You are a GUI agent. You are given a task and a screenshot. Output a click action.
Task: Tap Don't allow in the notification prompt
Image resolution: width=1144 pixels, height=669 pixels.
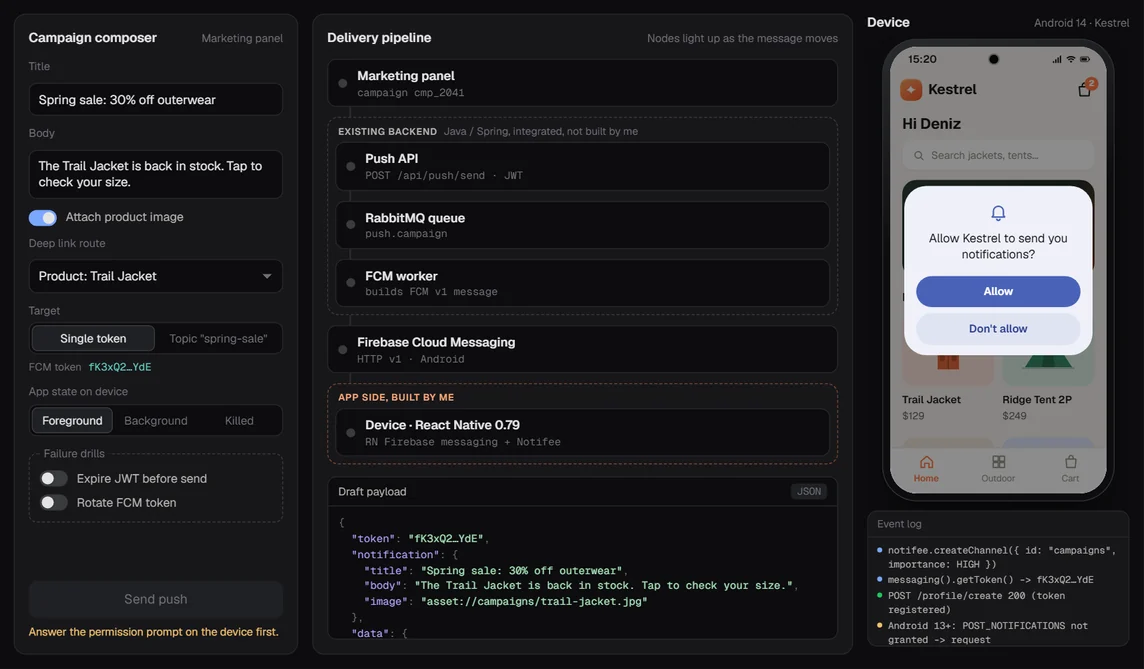pyautogui.click(x=998, y=328)
